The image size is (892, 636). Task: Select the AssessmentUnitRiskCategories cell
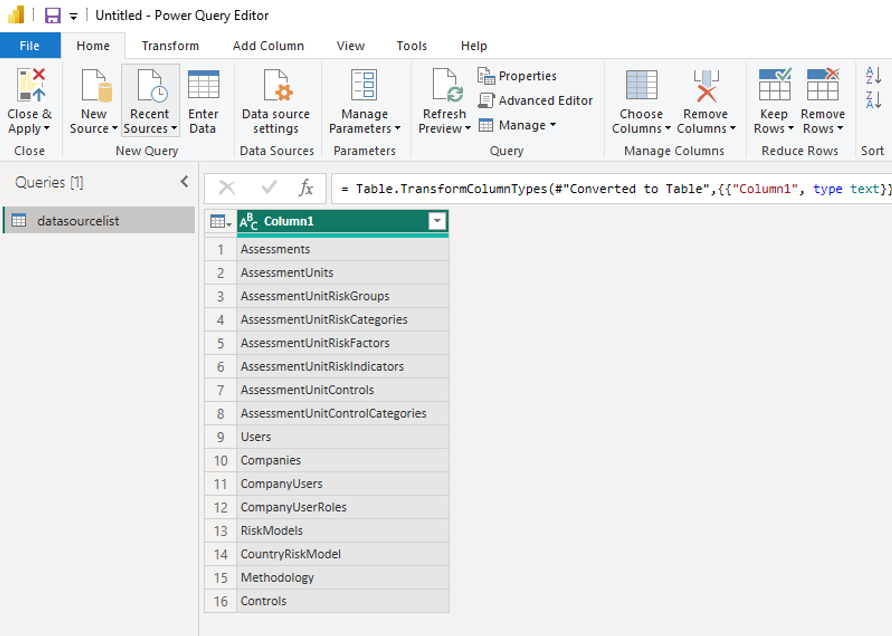pos(342,319)
